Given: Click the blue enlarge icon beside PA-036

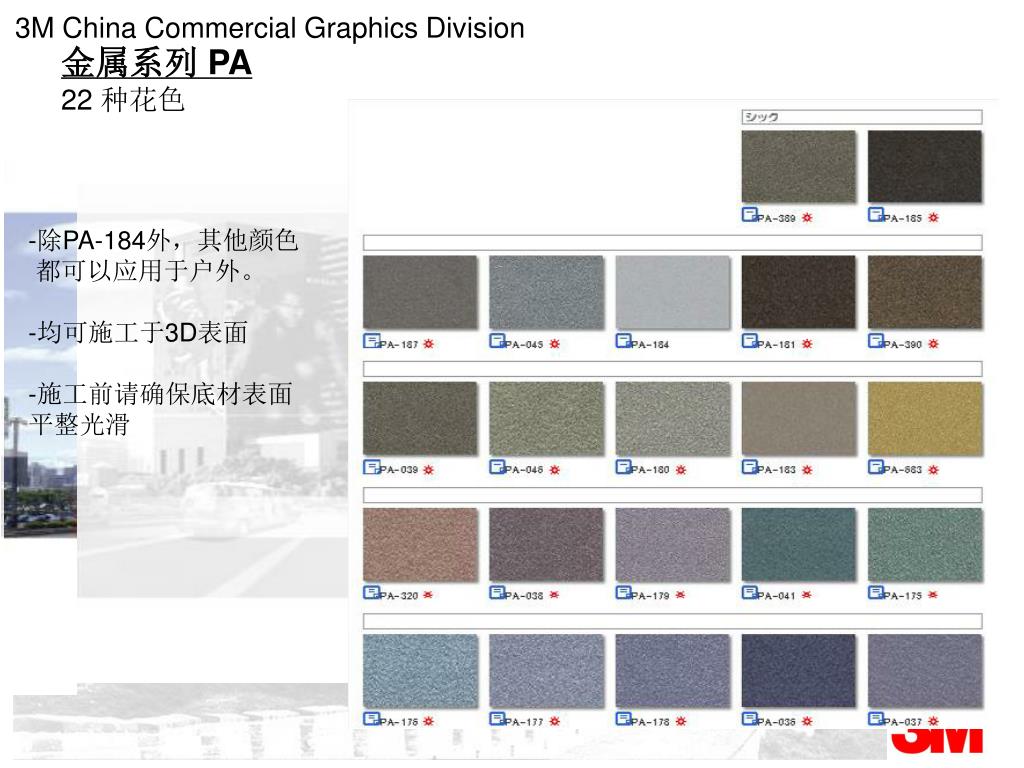Looking at the screenshot, I should pos(750,718).
